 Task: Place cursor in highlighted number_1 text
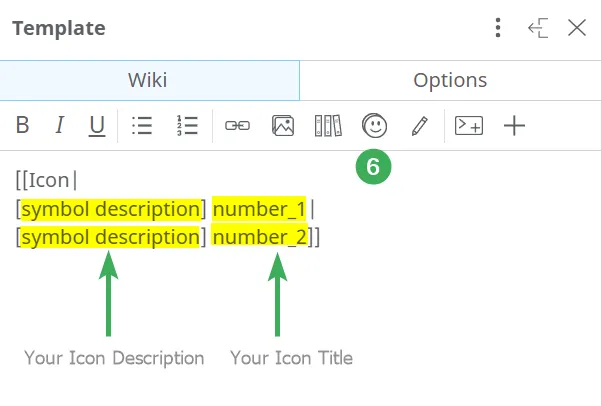(x=259, y=209)
